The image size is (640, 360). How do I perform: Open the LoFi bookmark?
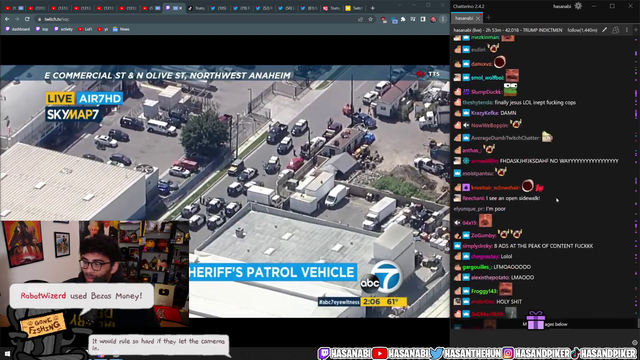pos(85,29)
